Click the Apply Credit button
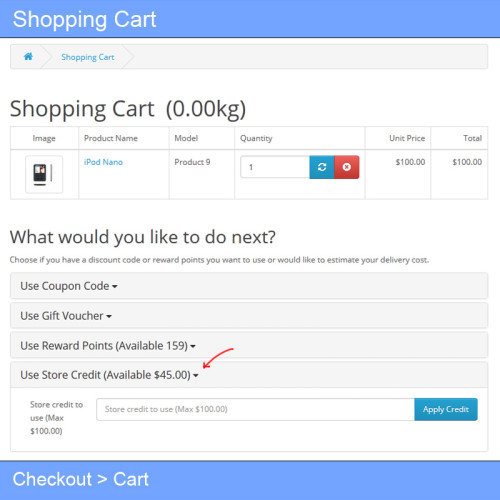Image resolution: width=500 pixels, height=500 pixels. tap(446, 409)
